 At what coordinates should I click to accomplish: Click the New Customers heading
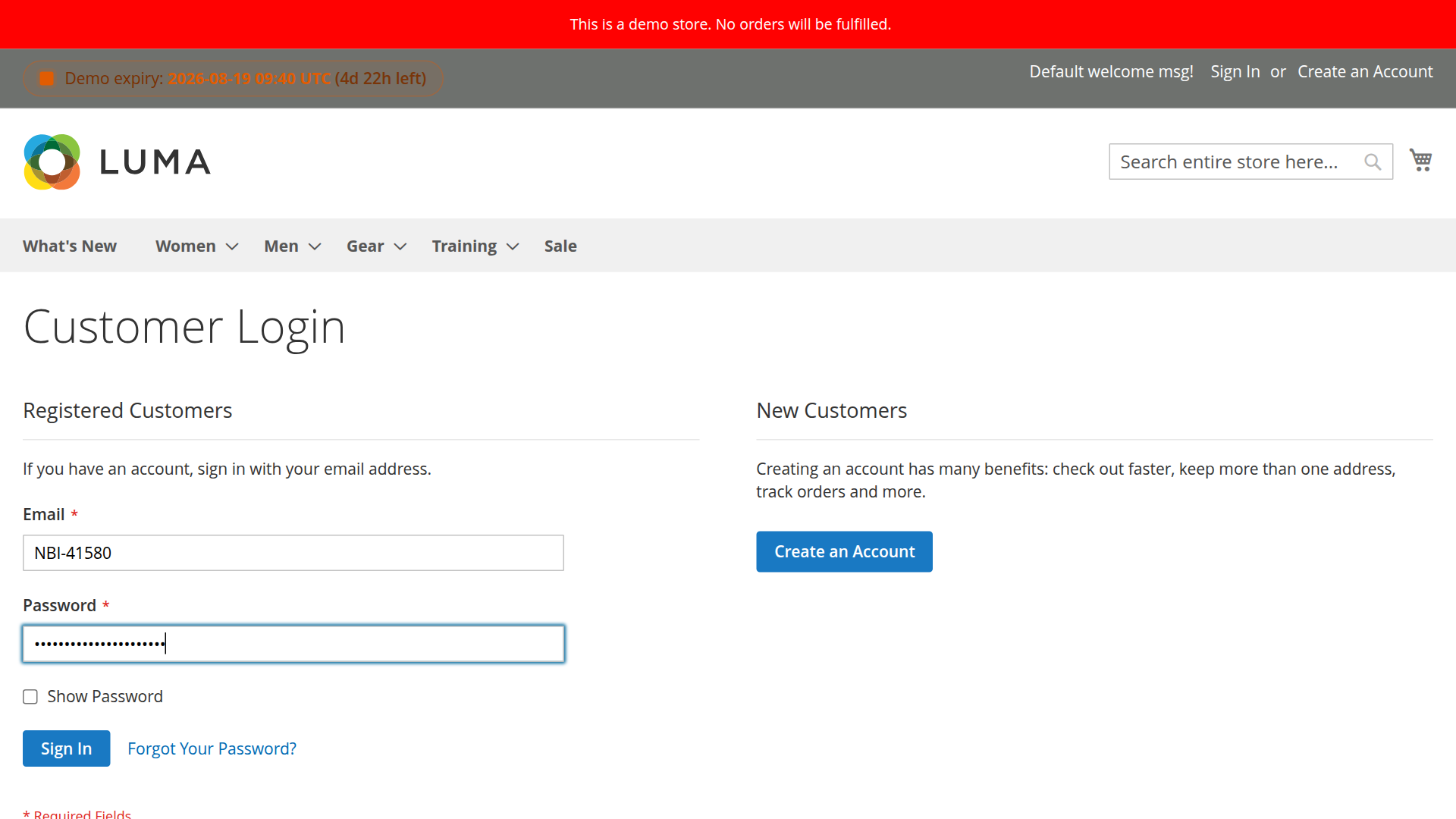[x=831, y=410]
